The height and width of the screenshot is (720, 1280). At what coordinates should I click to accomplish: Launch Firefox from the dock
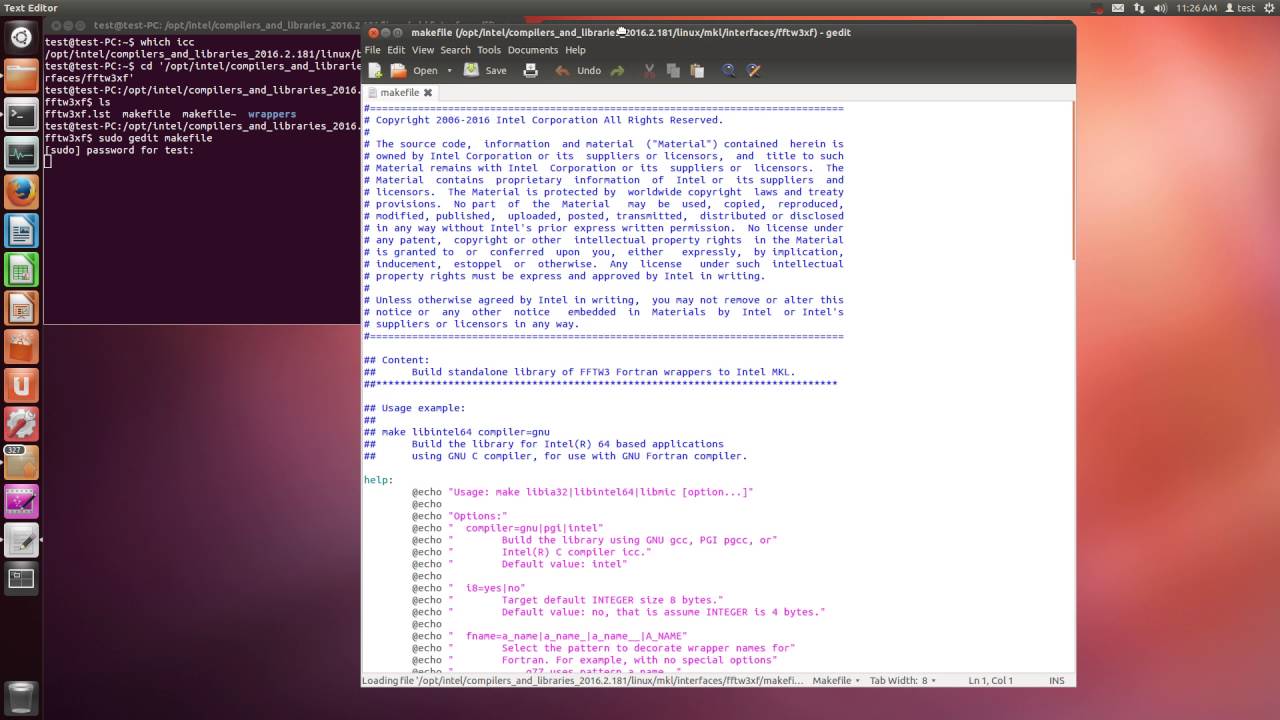[x=21, y=192]
